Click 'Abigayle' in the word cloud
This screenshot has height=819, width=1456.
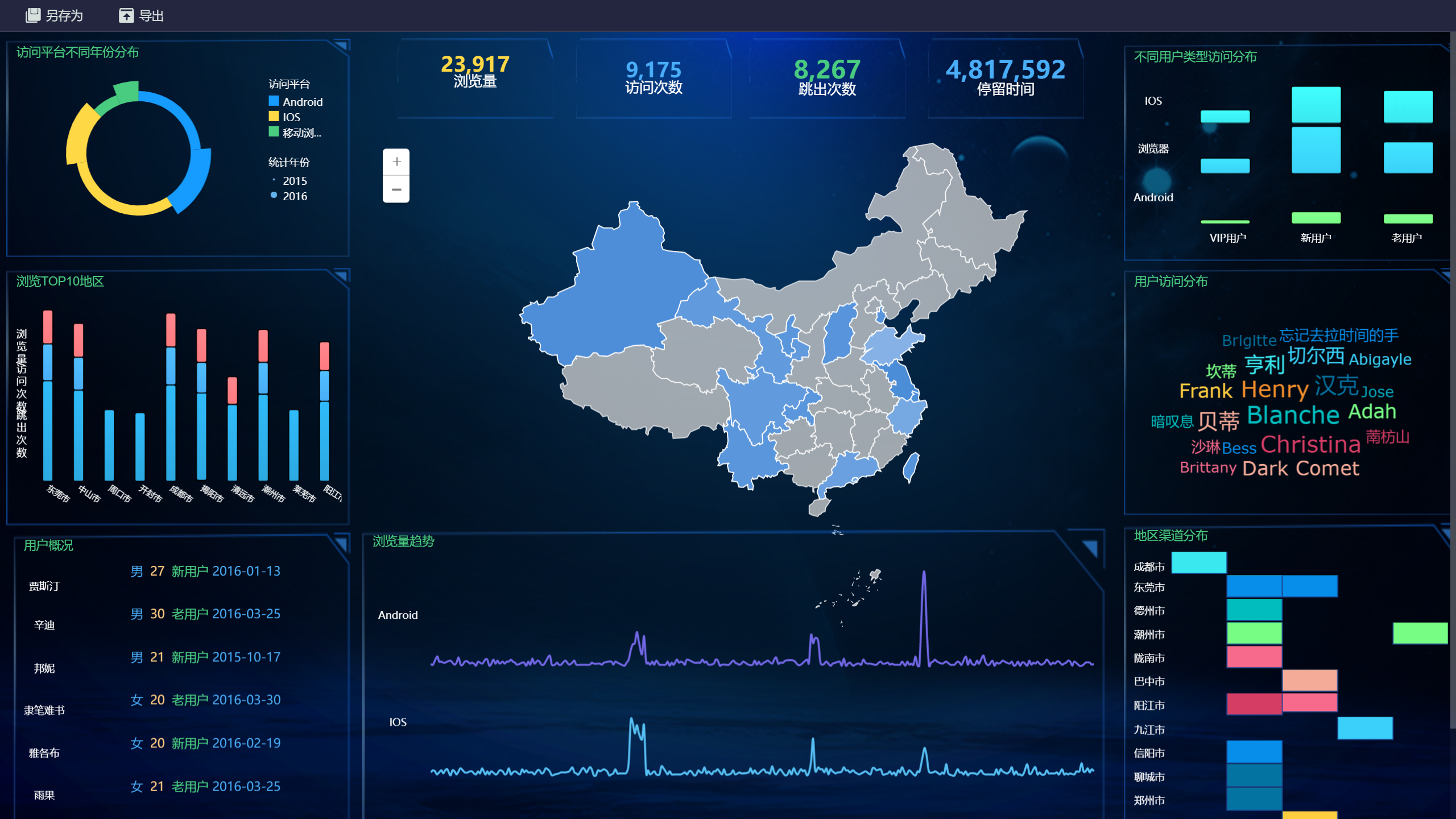[x=1380, y=359]
